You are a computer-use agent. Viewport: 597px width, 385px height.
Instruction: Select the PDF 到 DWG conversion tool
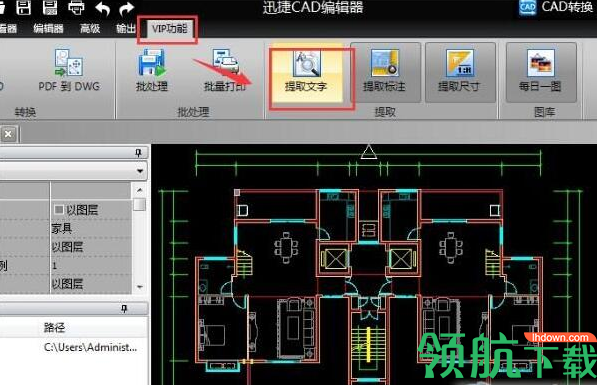[x=69, y=71]
